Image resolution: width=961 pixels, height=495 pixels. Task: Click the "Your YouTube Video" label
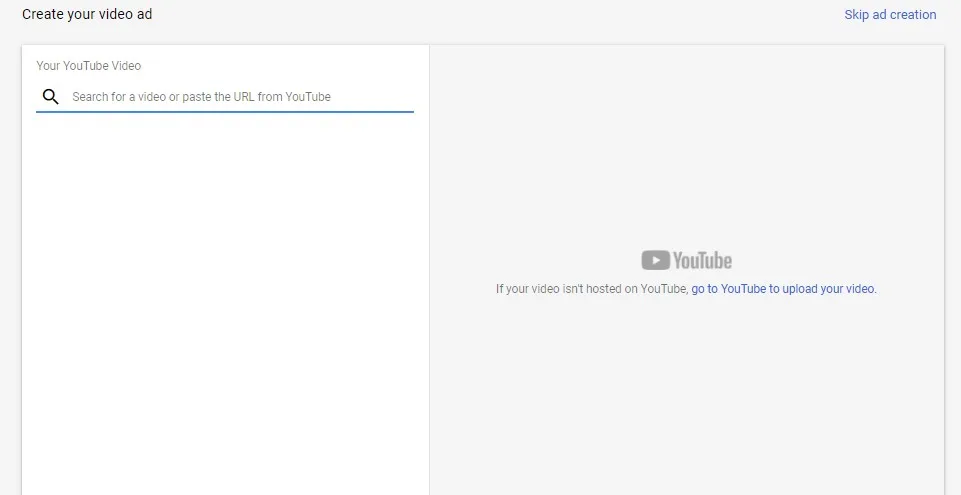89,66
